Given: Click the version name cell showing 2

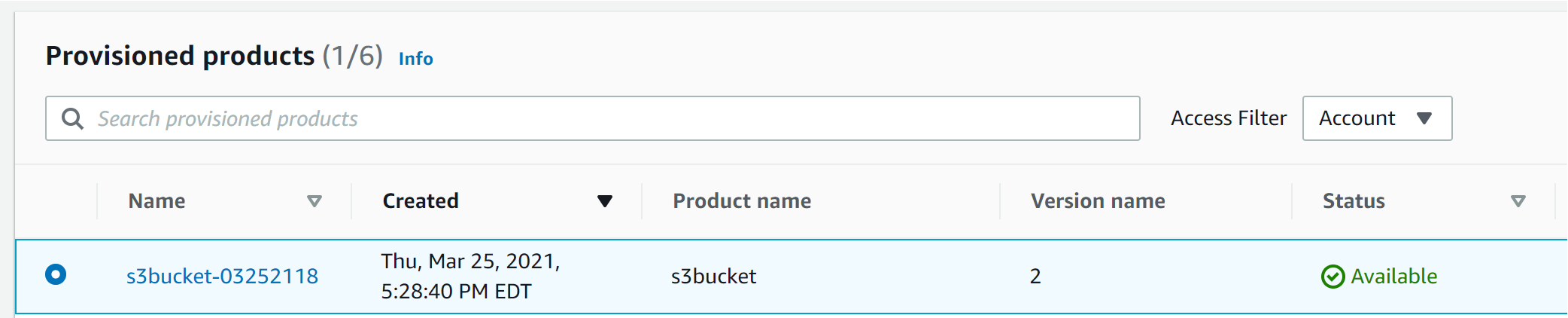Looking at the screenshot, I should 1035,277.
